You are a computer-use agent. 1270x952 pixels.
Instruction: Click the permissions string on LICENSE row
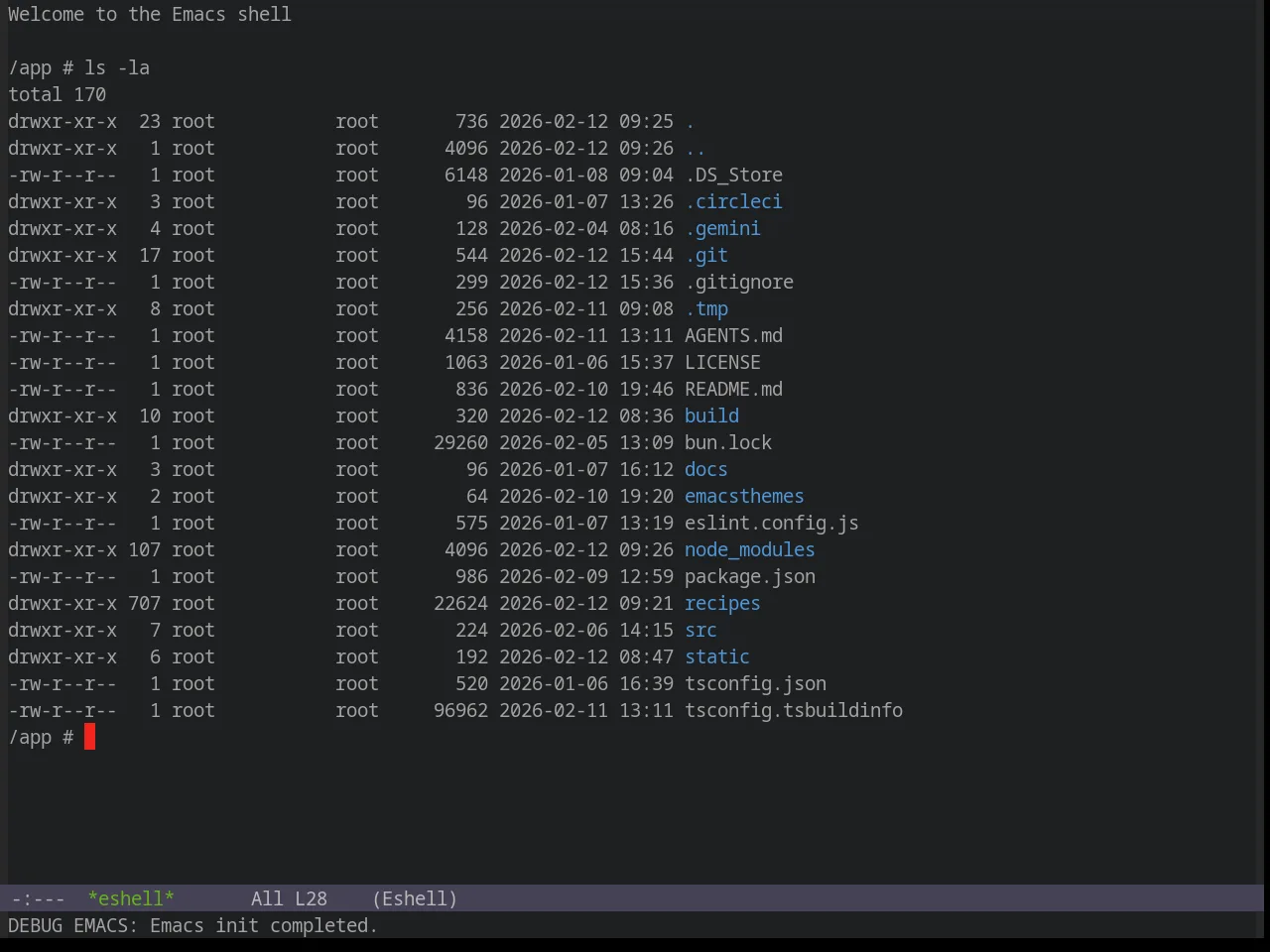[x=63, y=362]
